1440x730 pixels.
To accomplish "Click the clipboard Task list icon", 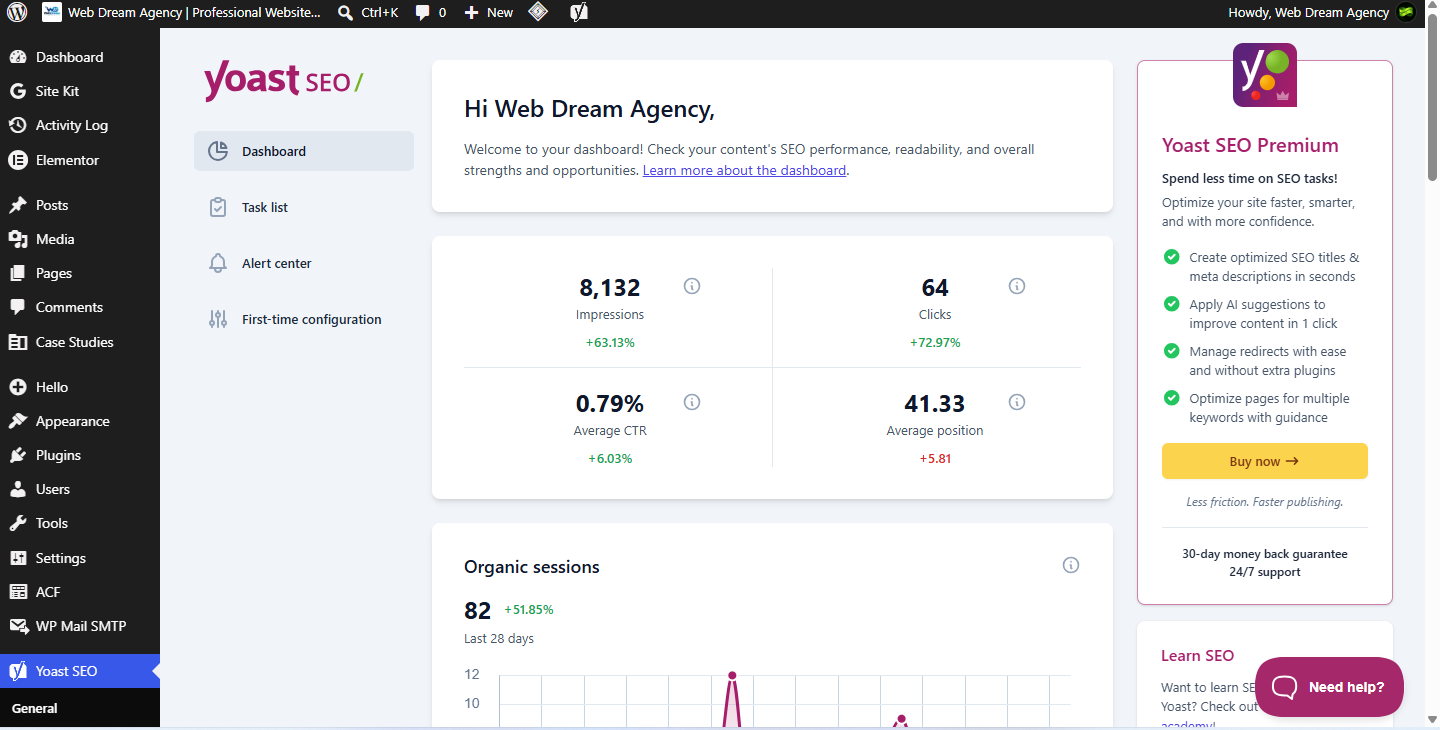I will pos(218,207).
